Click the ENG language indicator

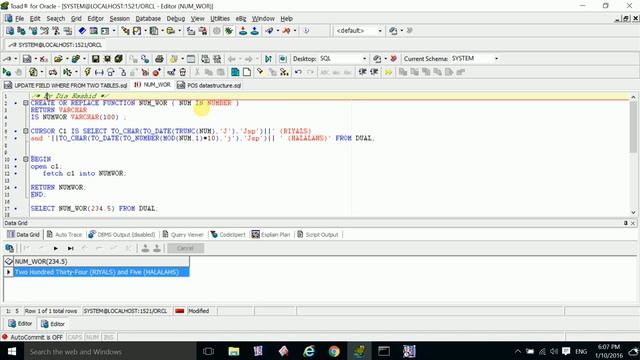581,351
